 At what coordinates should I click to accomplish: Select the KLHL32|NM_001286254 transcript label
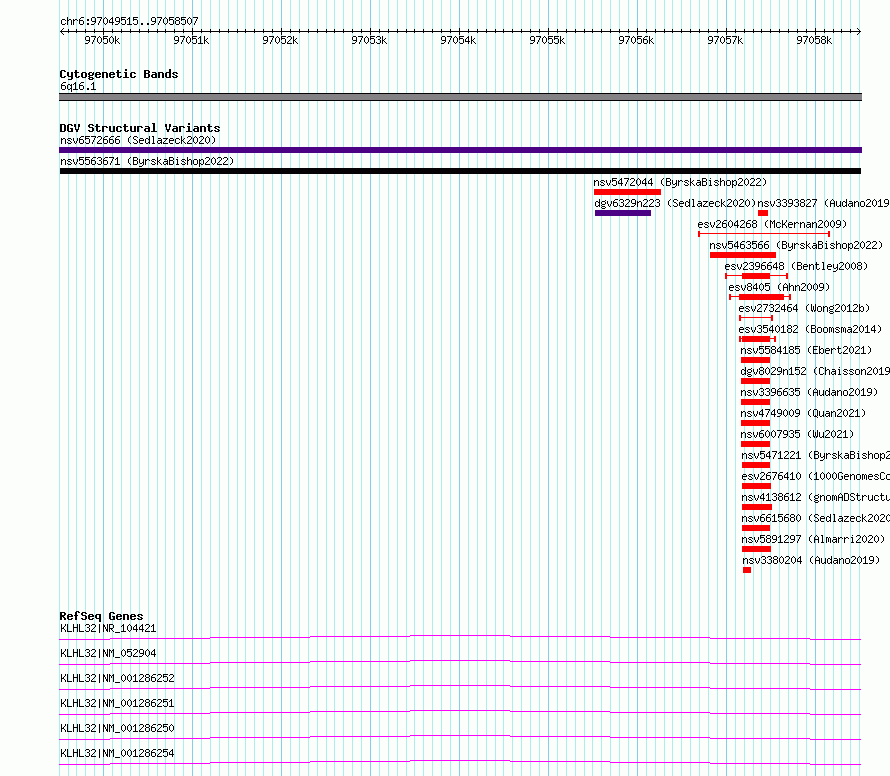pos(117,753)
